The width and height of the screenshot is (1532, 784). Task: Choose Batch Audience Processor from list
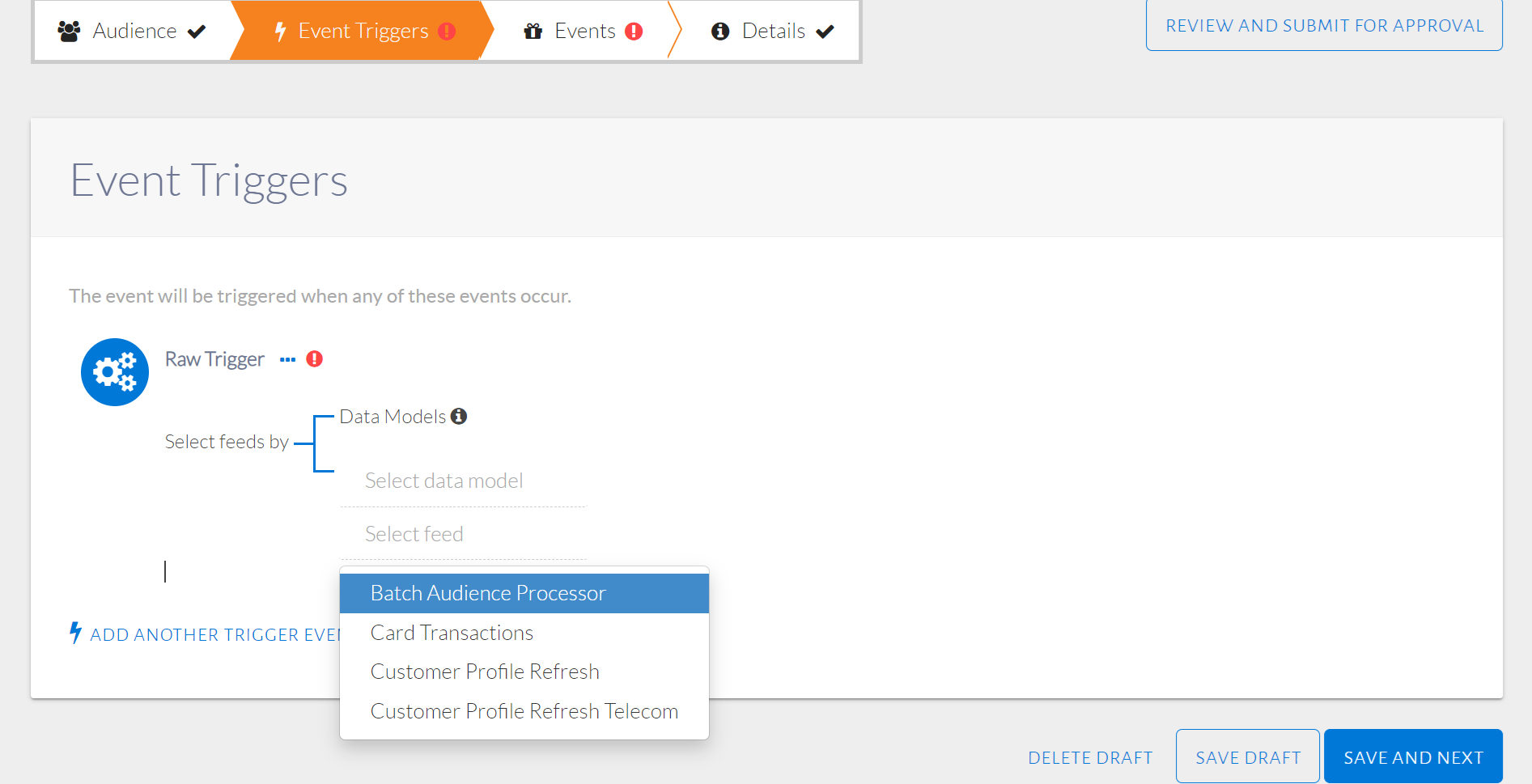[488, 593]
